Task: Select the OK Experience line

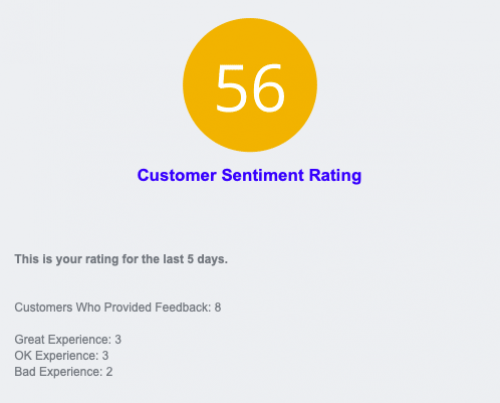Action: [61, 356]
